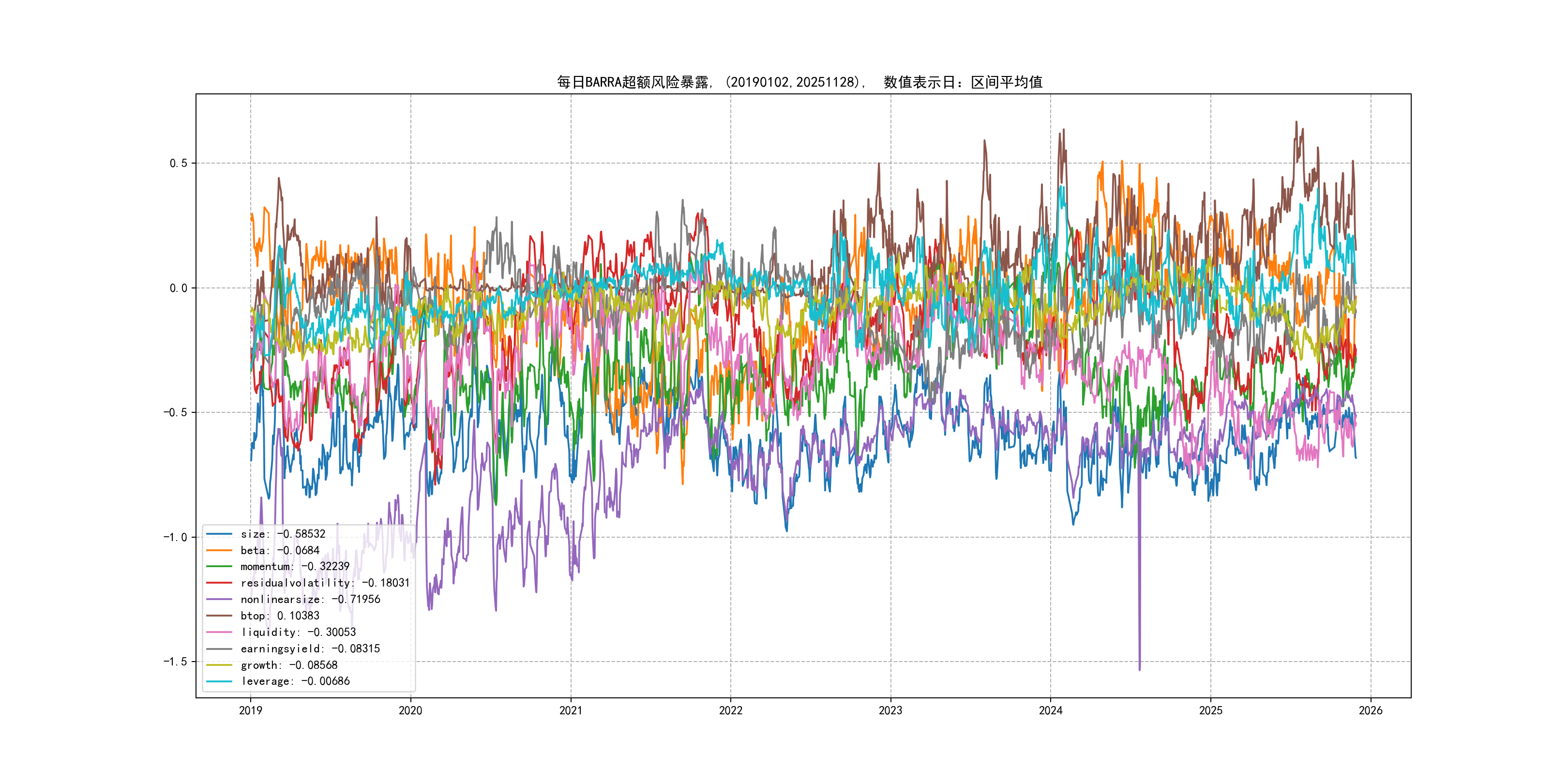Click the liquidity legend pink line swatch
1568x784 pixels.
pyautogui.click(x=219, y=633)
